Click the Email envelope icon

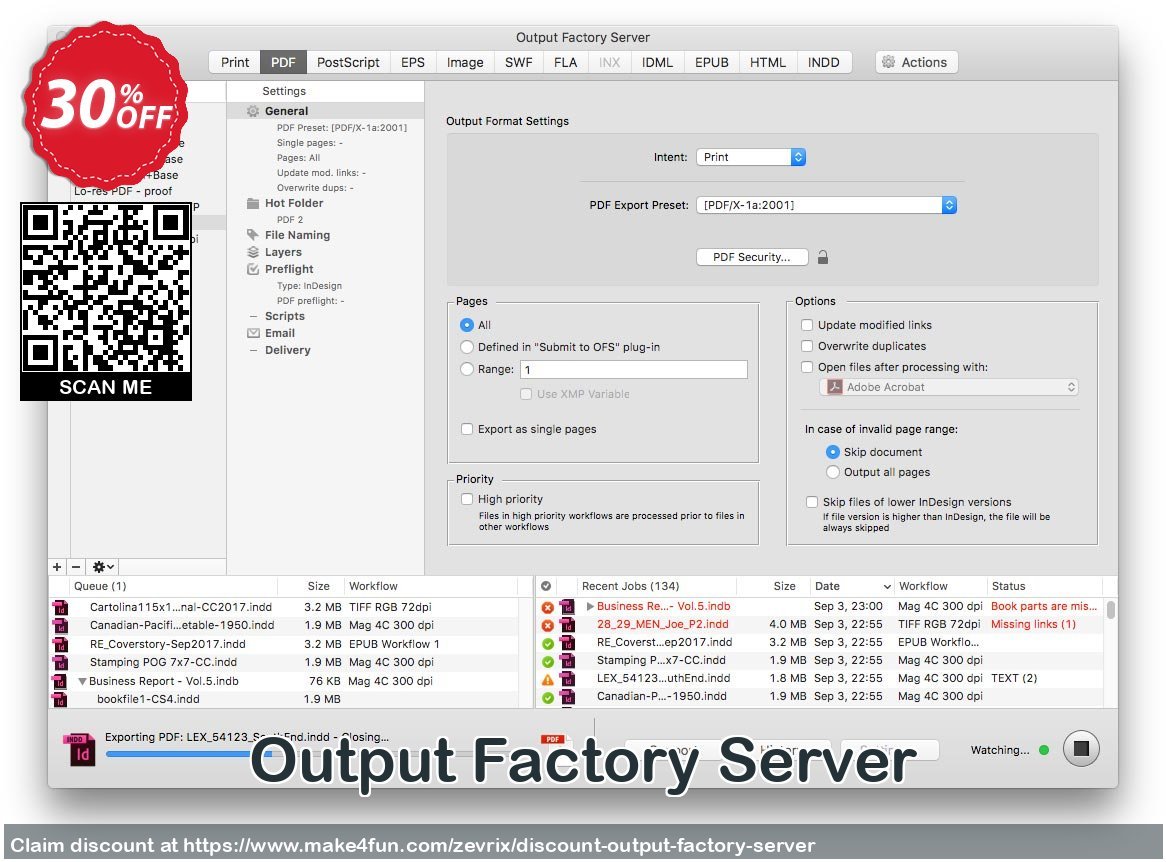(253, 333)
